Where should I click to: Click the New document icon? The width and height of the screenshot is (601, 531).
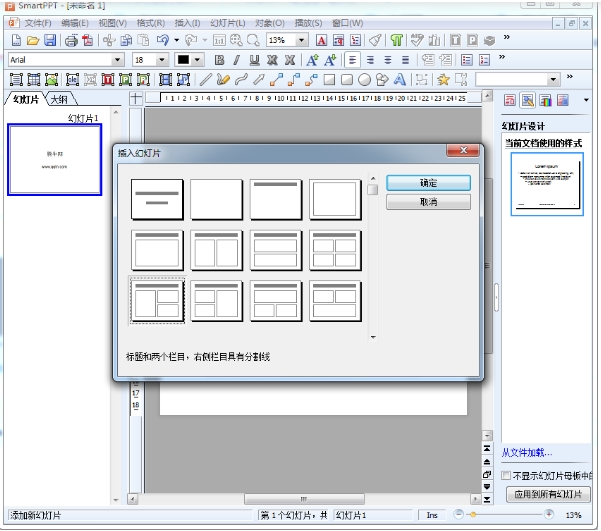(16, 40)
